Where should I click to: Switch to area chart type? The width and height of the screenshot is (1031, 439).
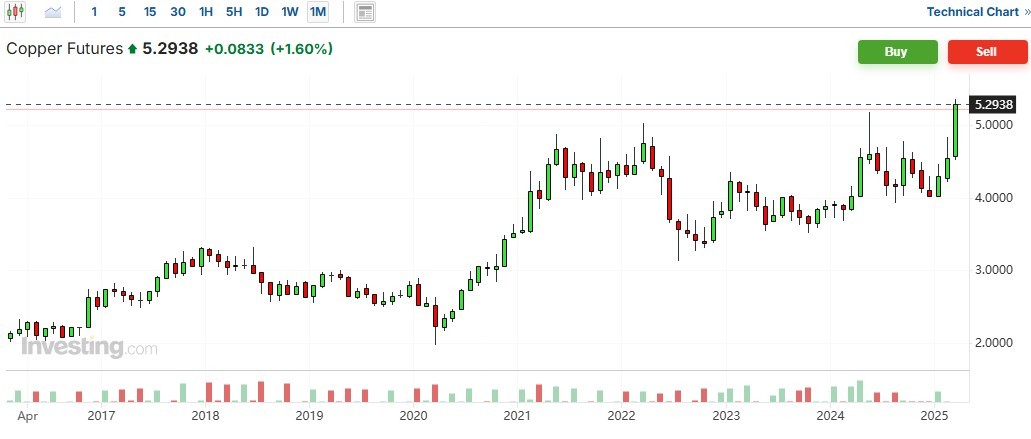(53, 12)
